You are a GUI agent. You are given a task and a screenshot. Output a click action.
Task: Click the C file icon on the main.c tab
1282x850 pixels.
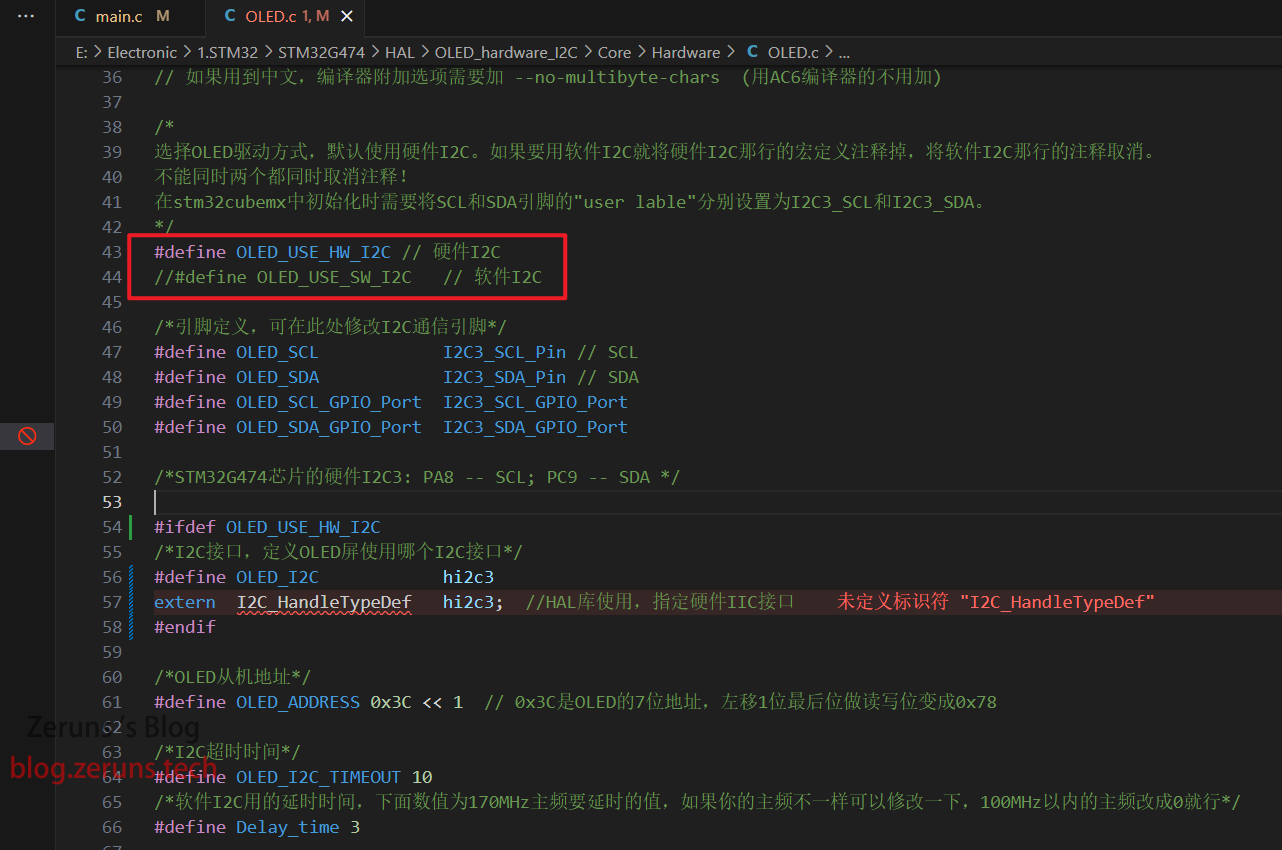(x=80, y=17)
